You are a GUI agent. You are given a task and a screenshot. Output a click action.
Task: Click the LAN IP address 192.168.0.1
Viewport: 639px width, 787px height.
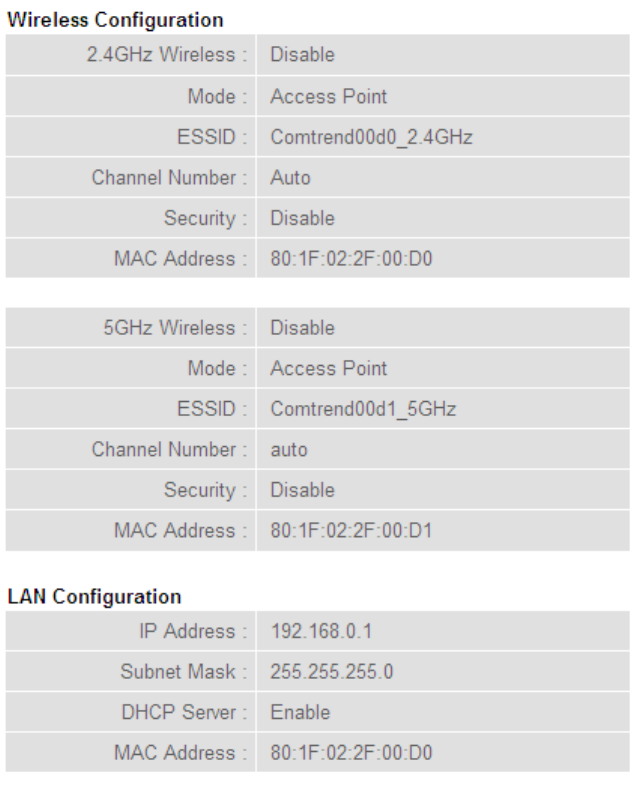click(x=321, y=631)
